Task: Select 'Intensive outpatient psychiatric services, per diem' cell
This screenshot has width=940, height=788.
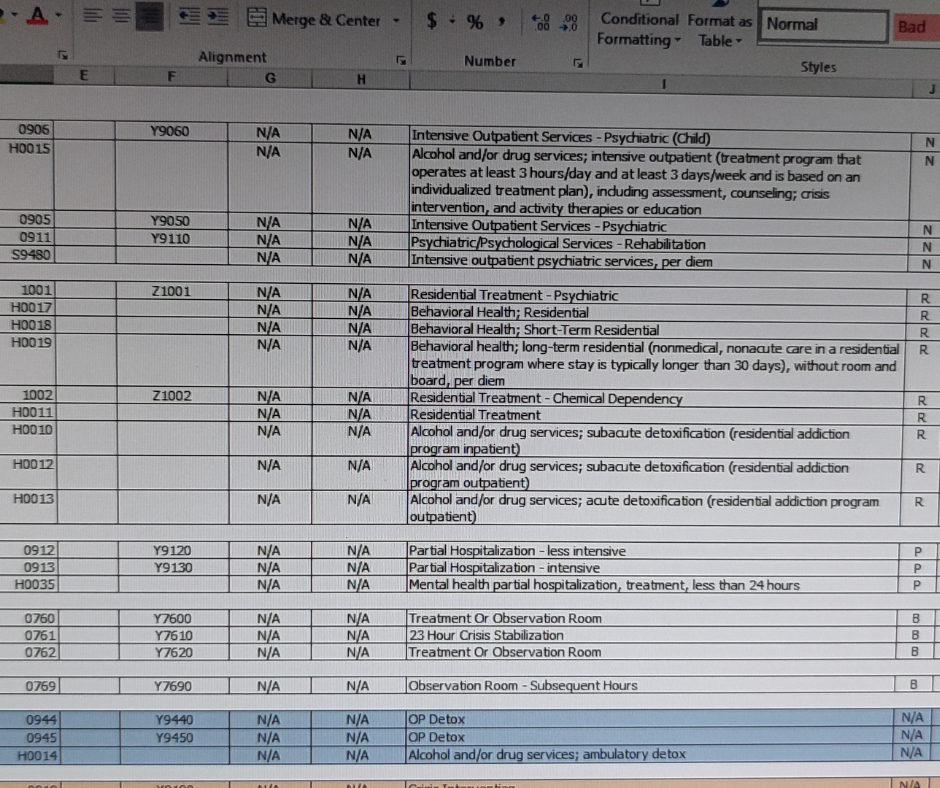Action: coord(658,261)
